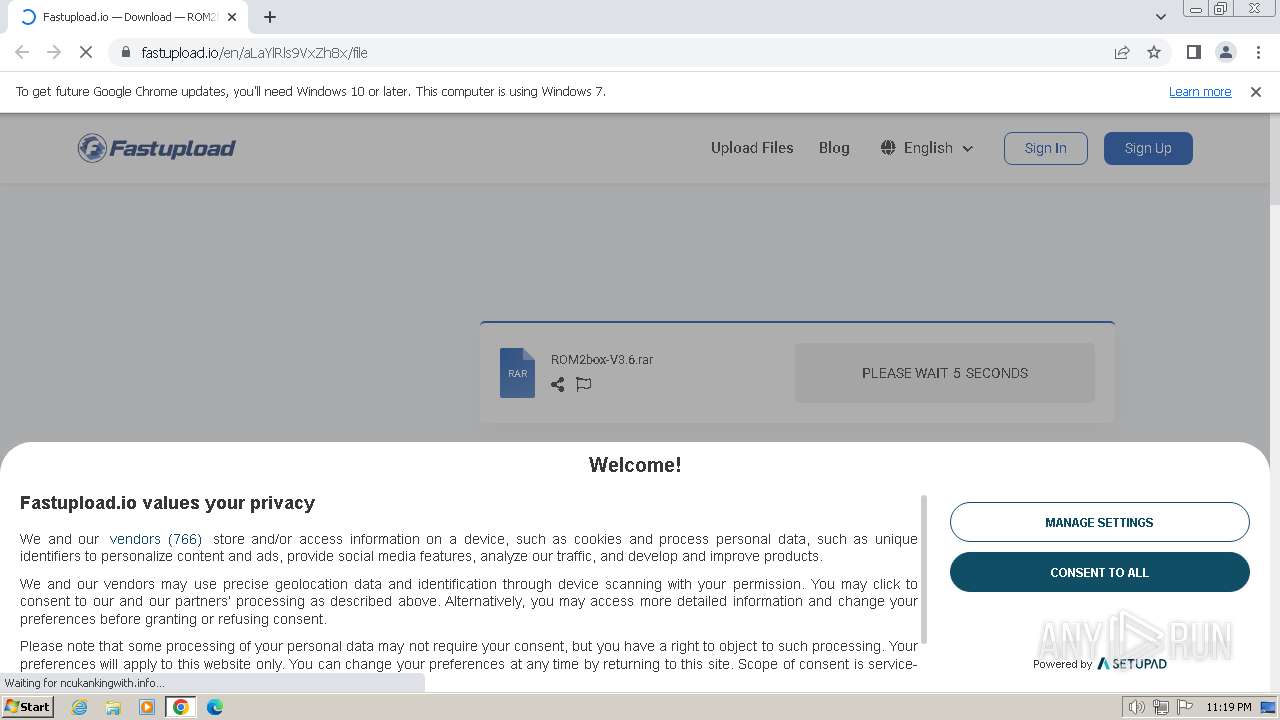Click Please Wait 5 Seconds button
This screenshot has width=1280, height=720.
945,373
